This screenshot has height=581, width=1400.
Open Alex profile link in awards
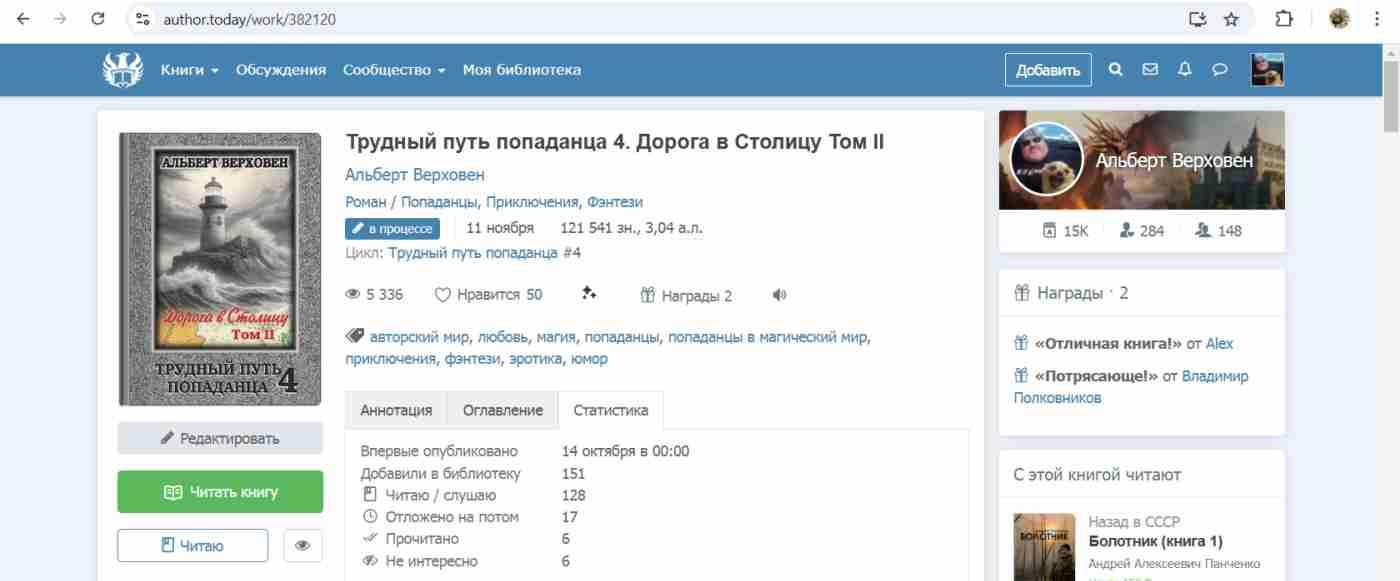point(1220,344)
